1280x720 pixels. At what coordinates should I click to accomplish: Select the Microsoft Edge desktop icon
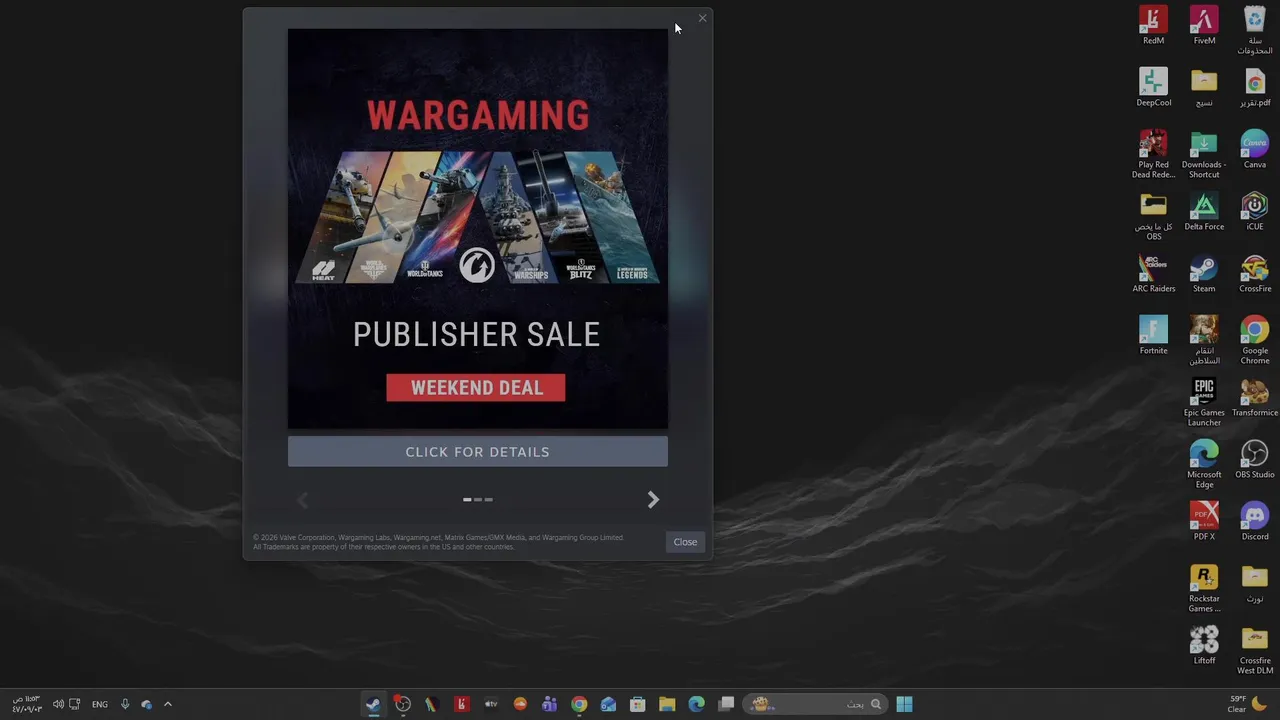pyautogui.click(x=1204, y=465)
